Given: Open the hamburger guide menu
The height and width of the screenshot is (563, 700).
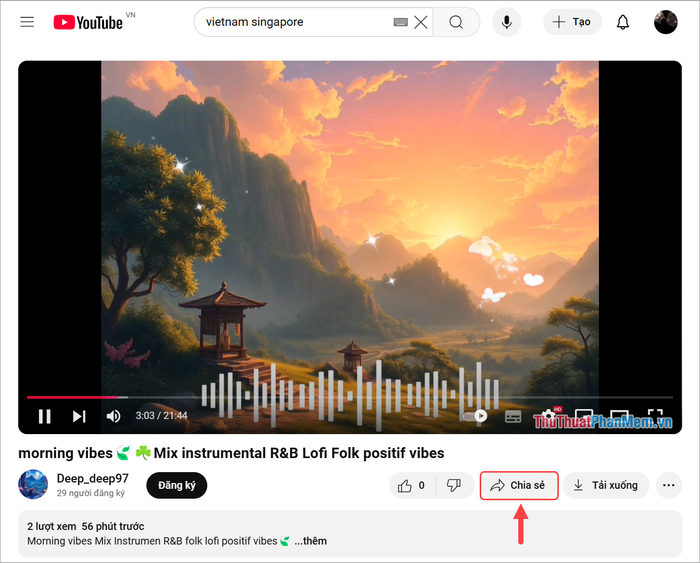Looking at the screenshot, I should [x=27, y=21].
